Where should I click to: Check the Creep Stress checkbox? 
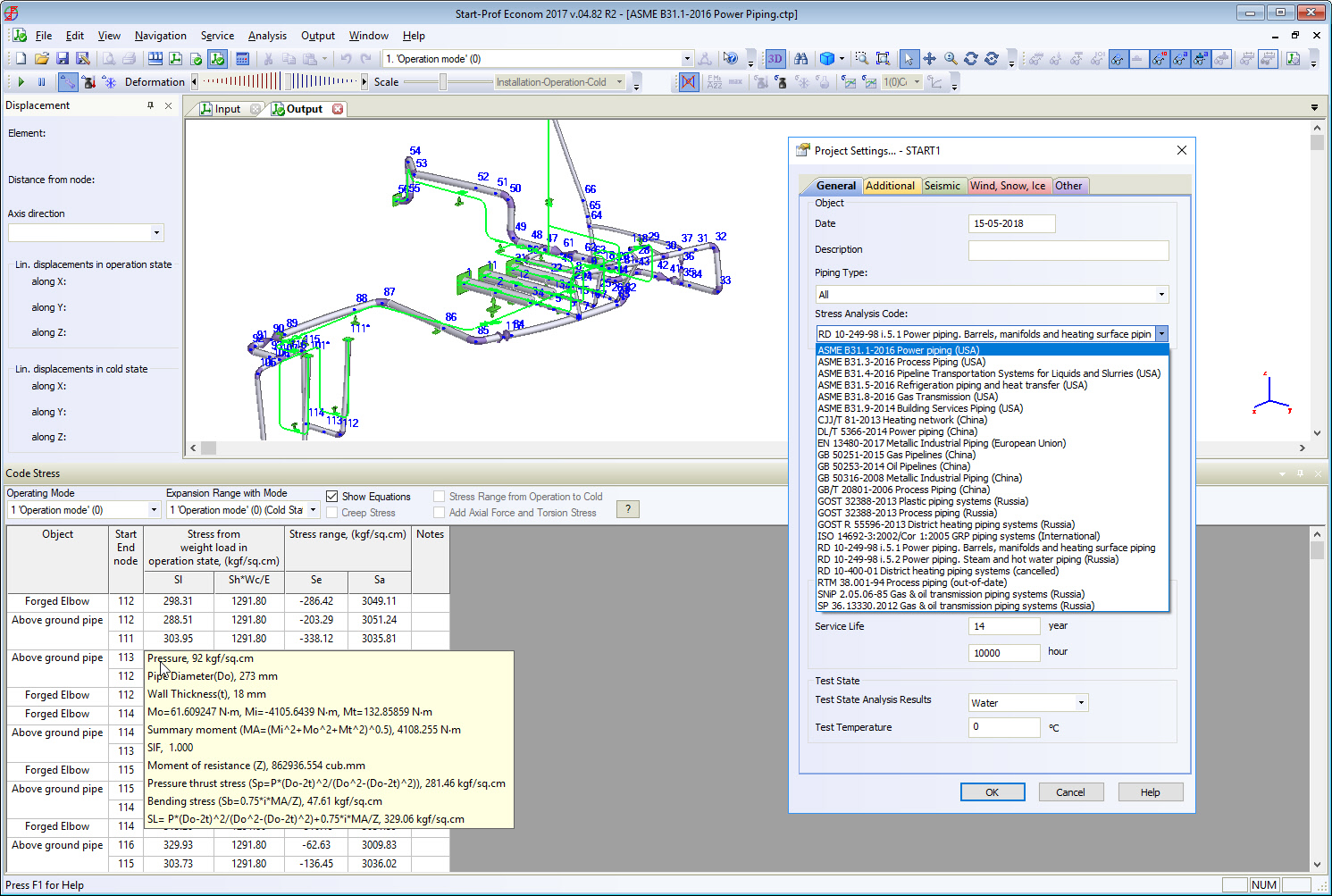click(x=332, y=513)
